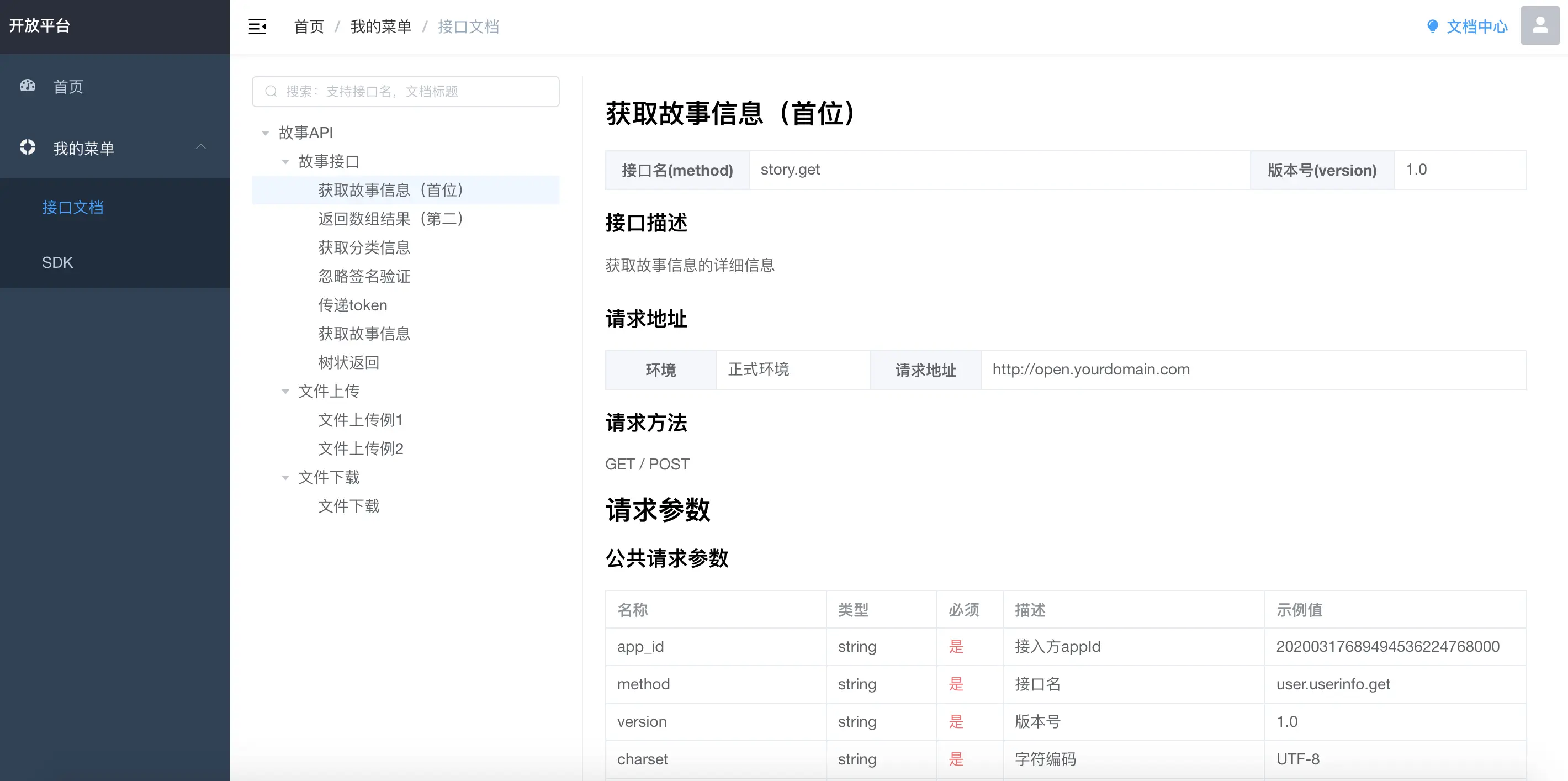Image resolution: width=1568 pixels, height=781 pixels.
Task: Click the 公共请求参数 heading
Action: [666, 558]
